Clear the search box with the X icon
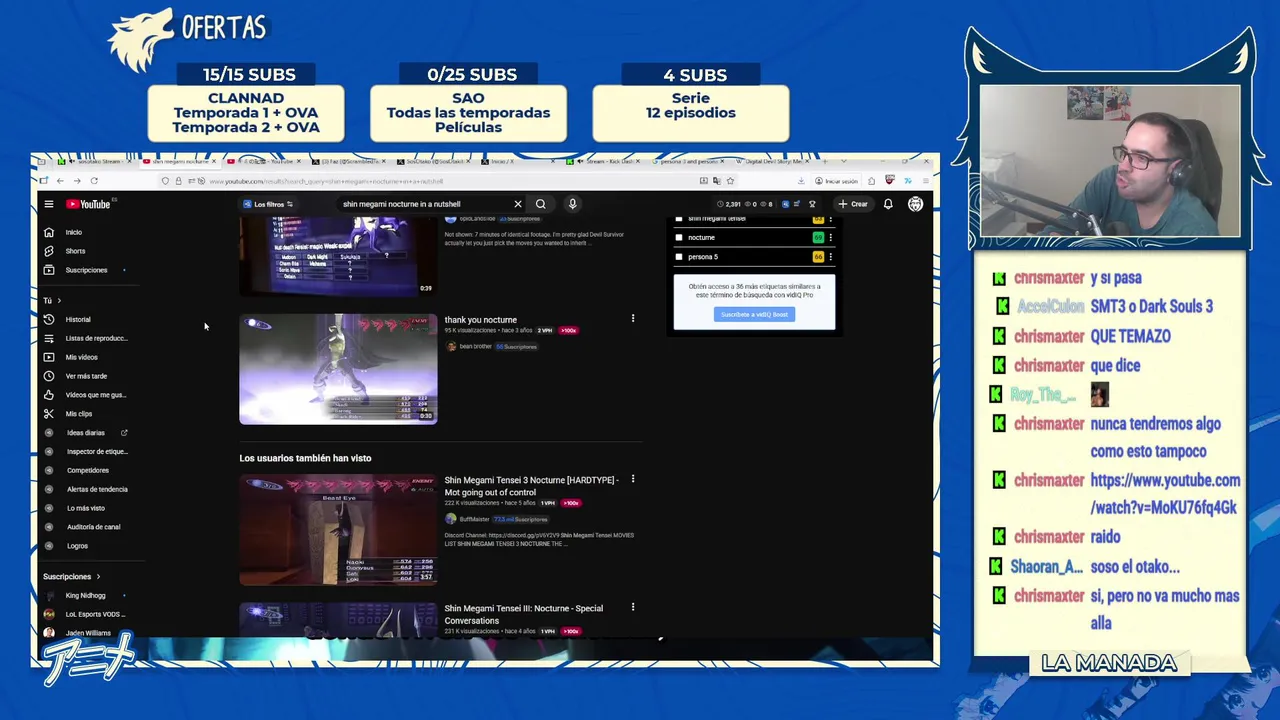Viewport: 1280px width, 720px height. click(517, 204)
